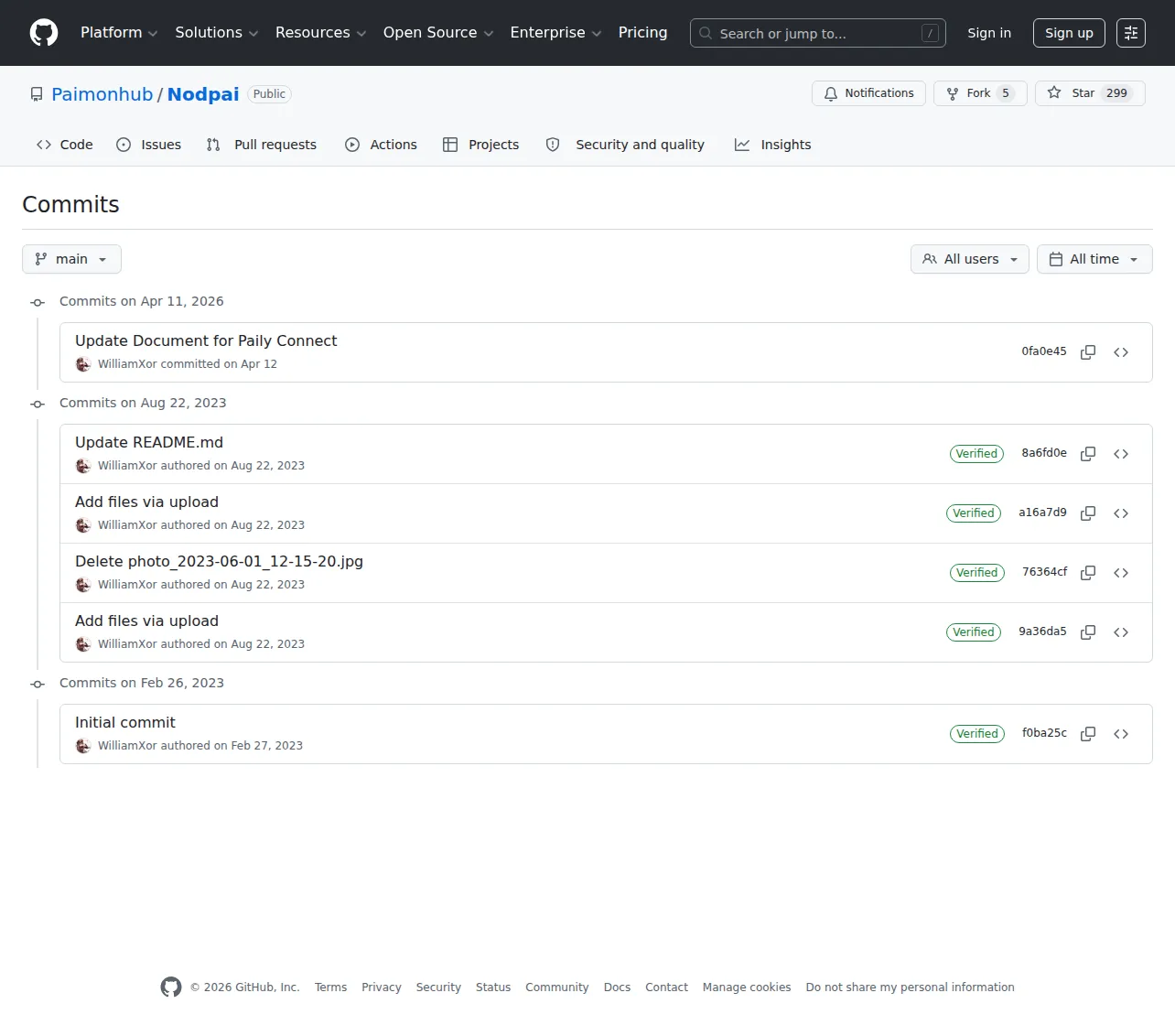Expand the Open Source menu
The height and width of the screenshot is (1036, 1175).
[438, 33]
